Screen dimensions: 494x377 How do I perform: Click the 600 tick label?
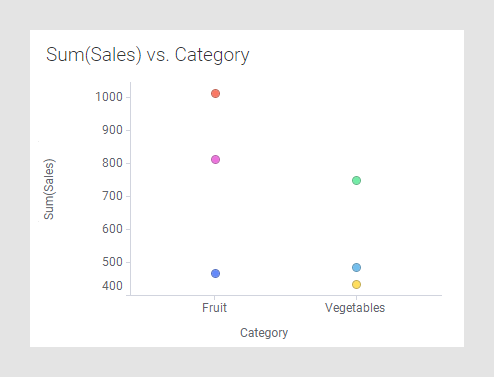click(112, 229)
